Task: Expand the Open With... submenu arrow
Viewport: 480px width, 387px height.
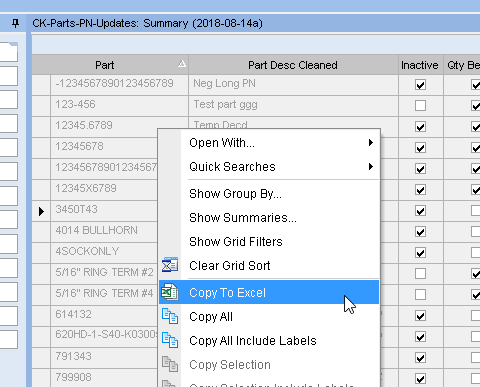Action: (371, 143)
